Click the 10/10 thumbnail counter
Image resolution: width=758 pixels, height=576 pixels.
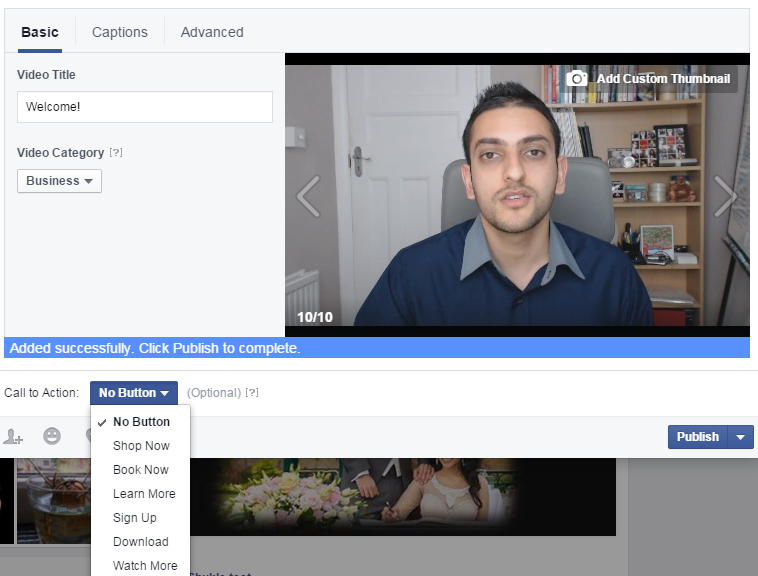pos(315,317)
